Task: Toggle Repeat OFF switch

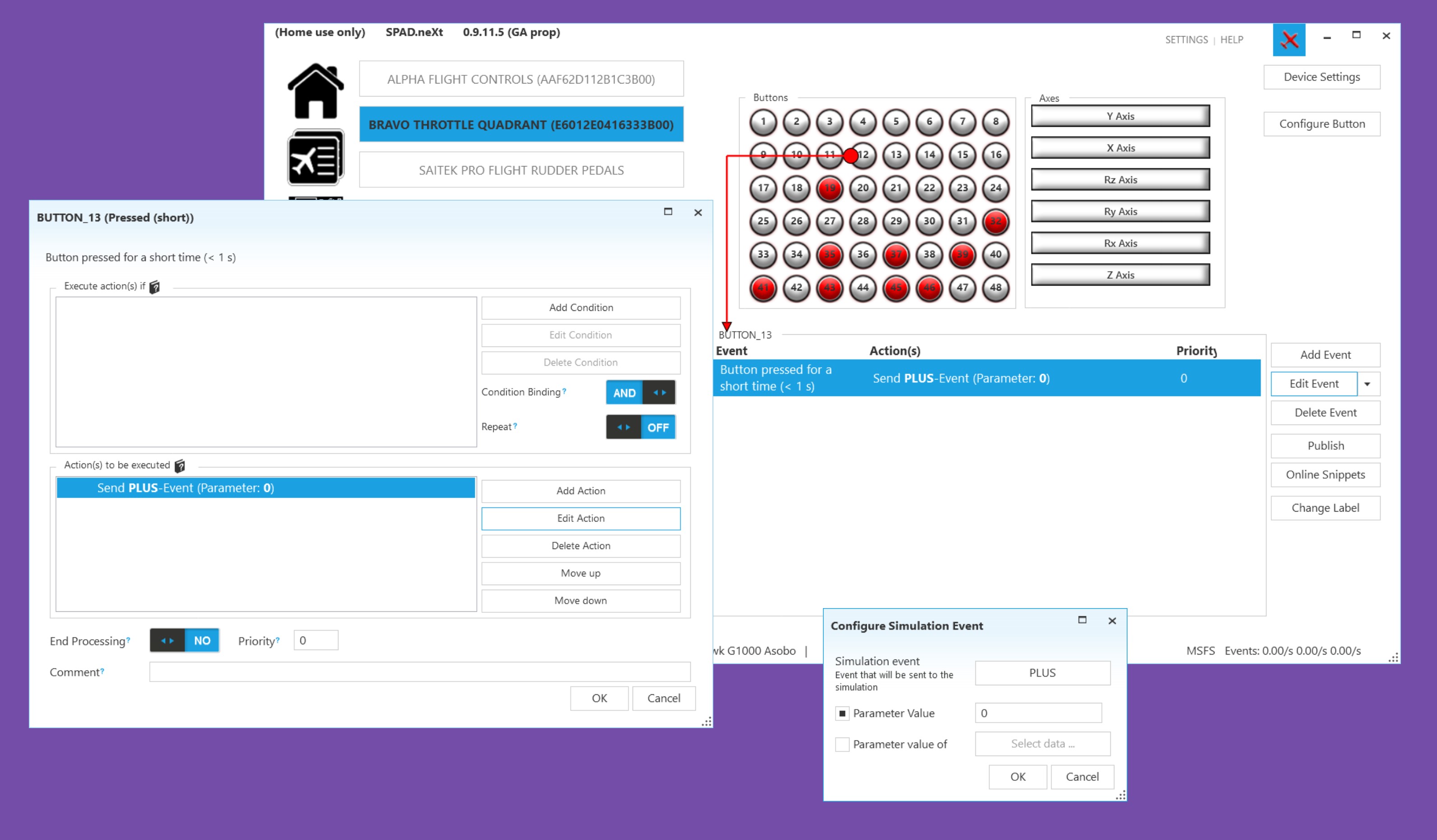Action: tap(640, 427)
